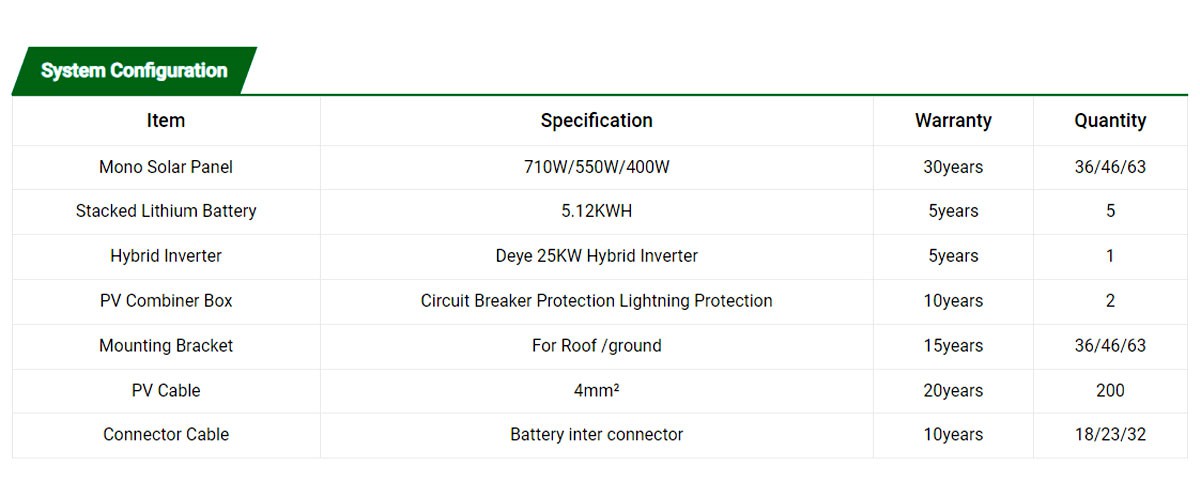Select the 5.12KWH specification cell
This screenshot has width=1200, height=500.
(596, 211)
